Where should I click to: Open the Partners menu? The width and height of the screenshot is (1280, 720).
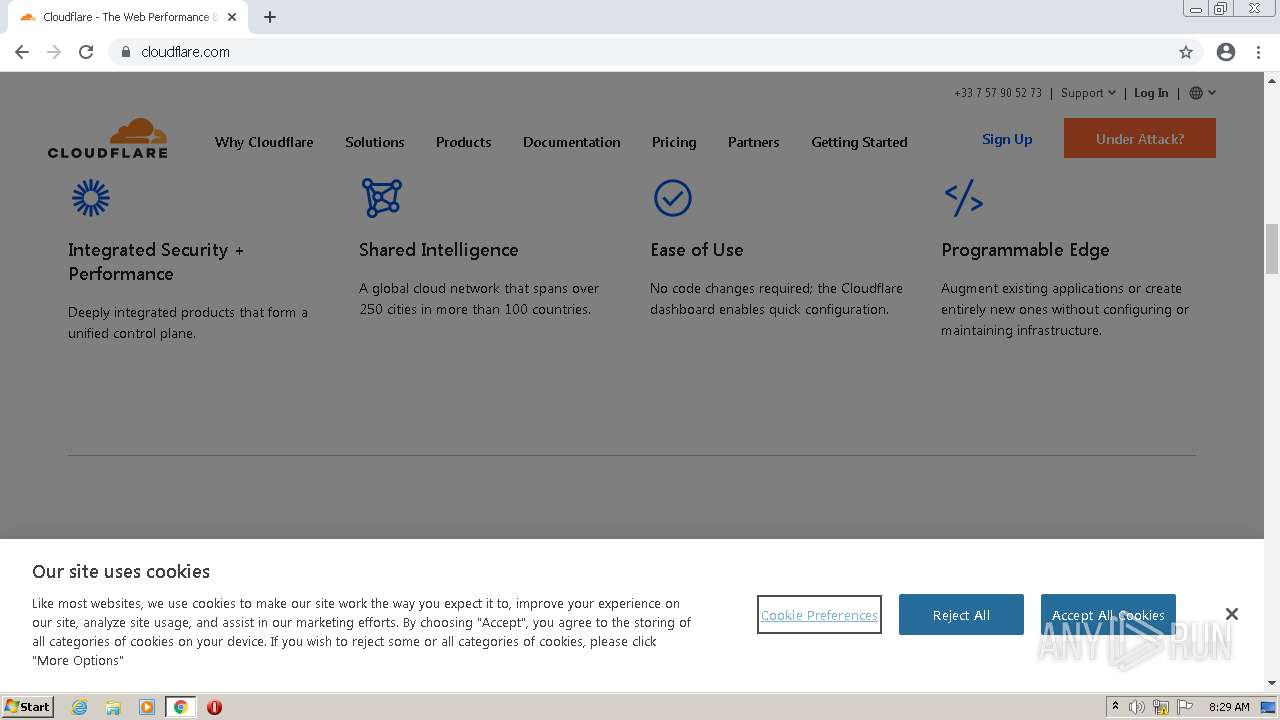(754, 142)
